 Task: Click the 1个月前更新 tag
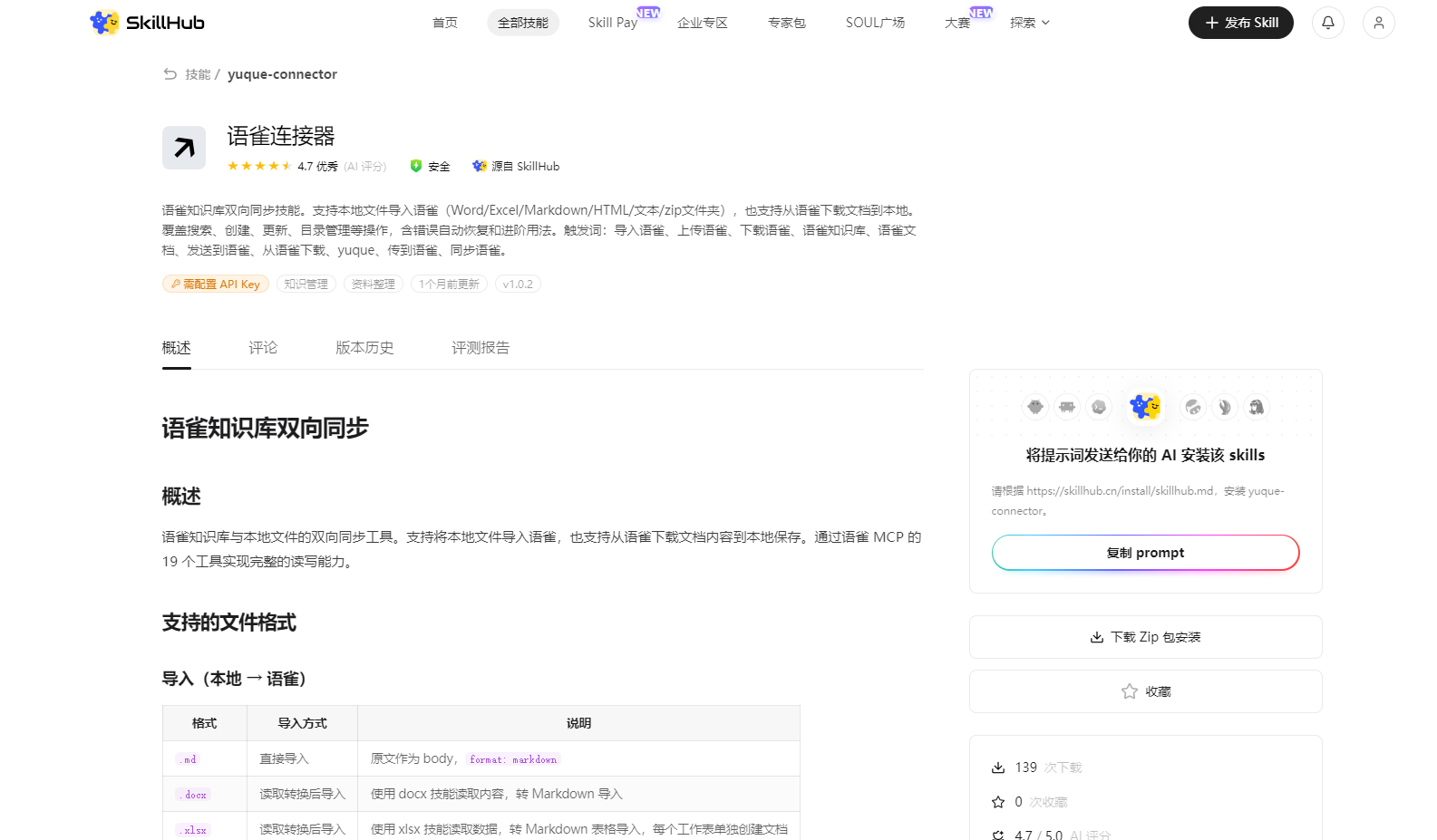(x=449, y=284)
